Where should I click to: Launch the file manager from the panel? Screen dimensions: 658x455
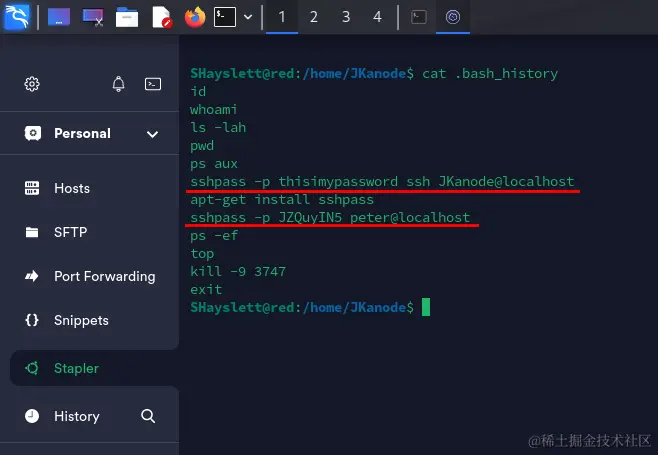(127, 17)
